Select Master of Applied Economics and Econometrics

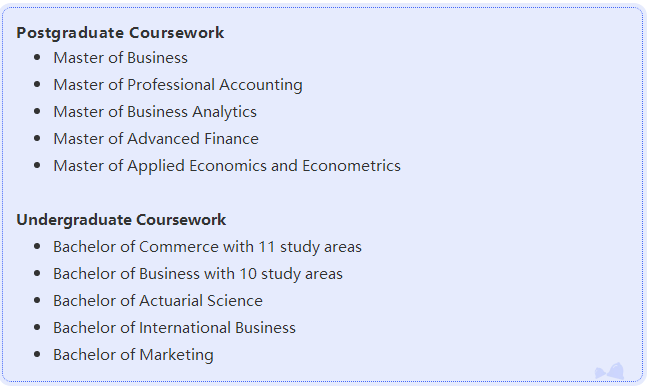(227, 166)
